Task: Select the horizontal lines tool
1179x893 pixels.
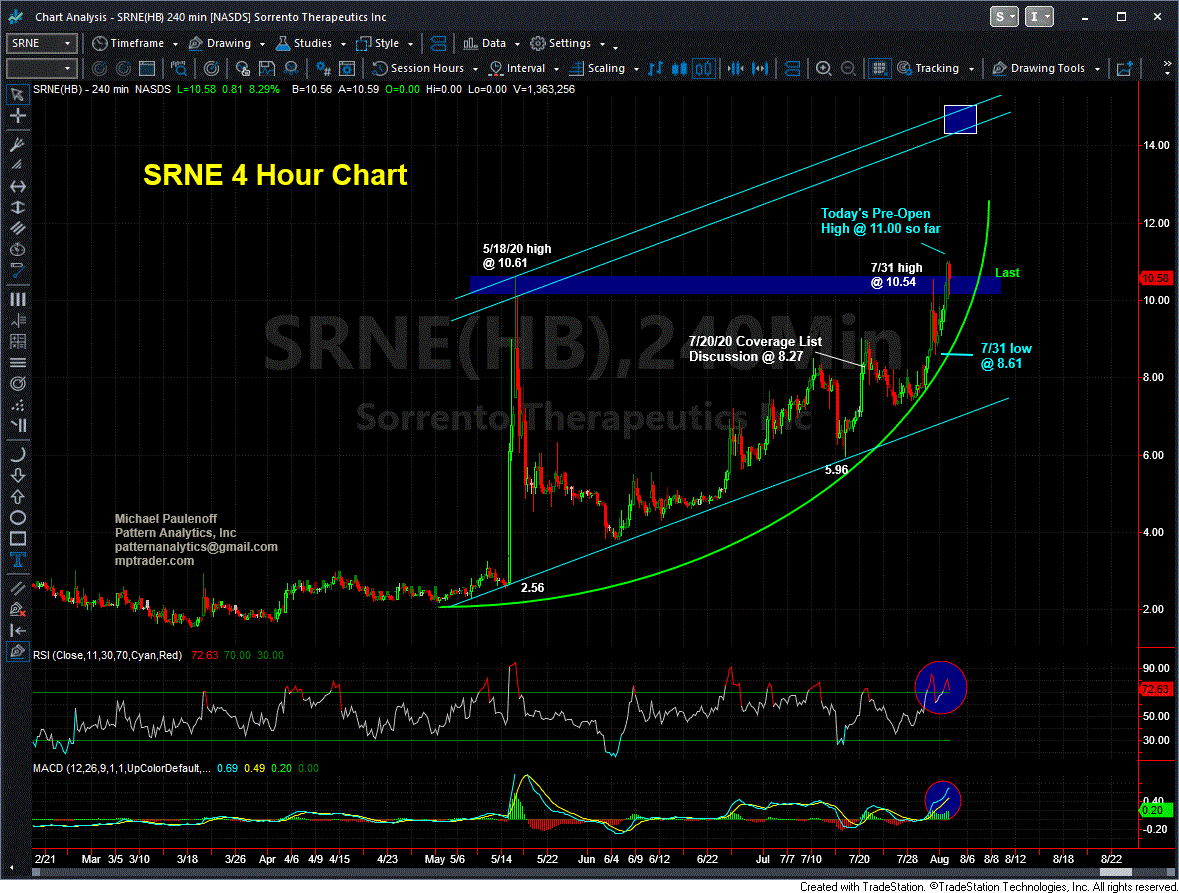Action: point(17,362)
